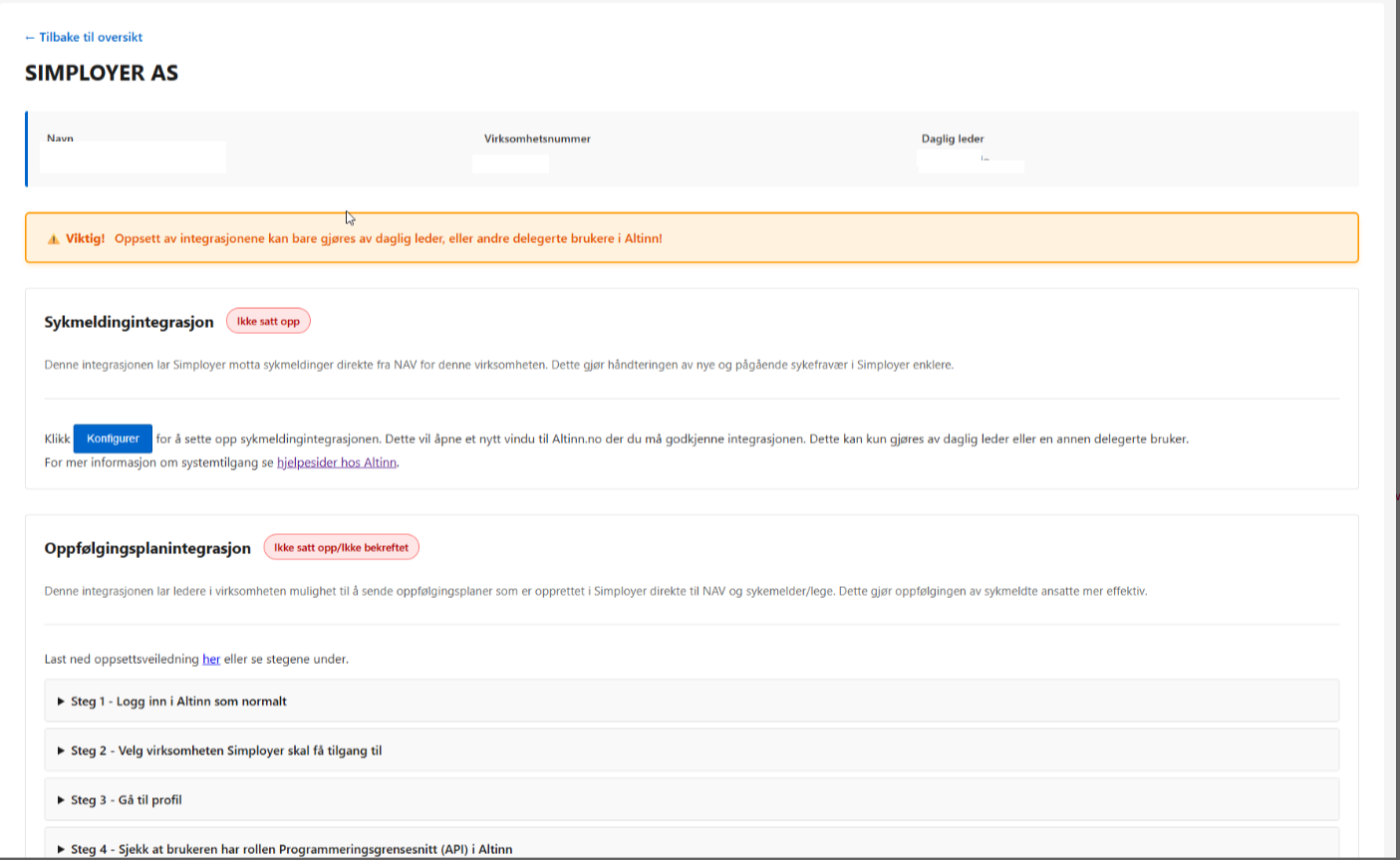The height and width of the screenshot is (860, 1400).
Task: Click the 'Ikke satt opp' status badge
Action: (269, 321)
